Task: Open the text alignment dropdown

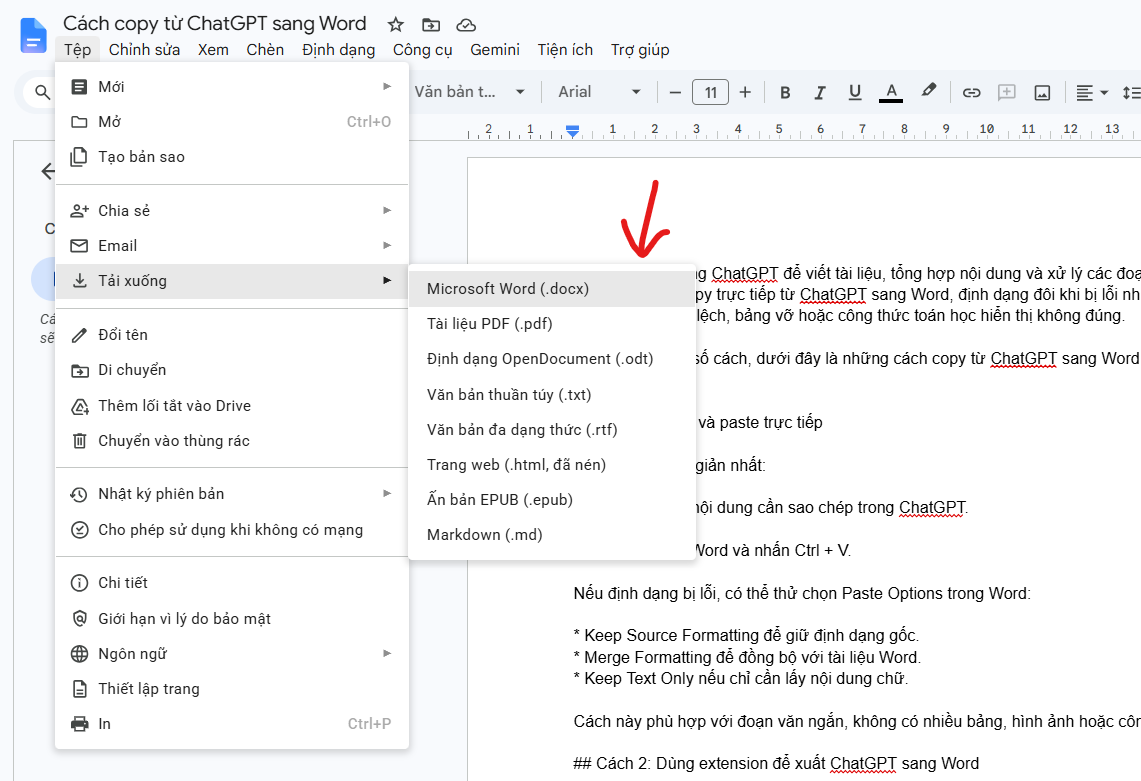Action: coord(1092,92)
